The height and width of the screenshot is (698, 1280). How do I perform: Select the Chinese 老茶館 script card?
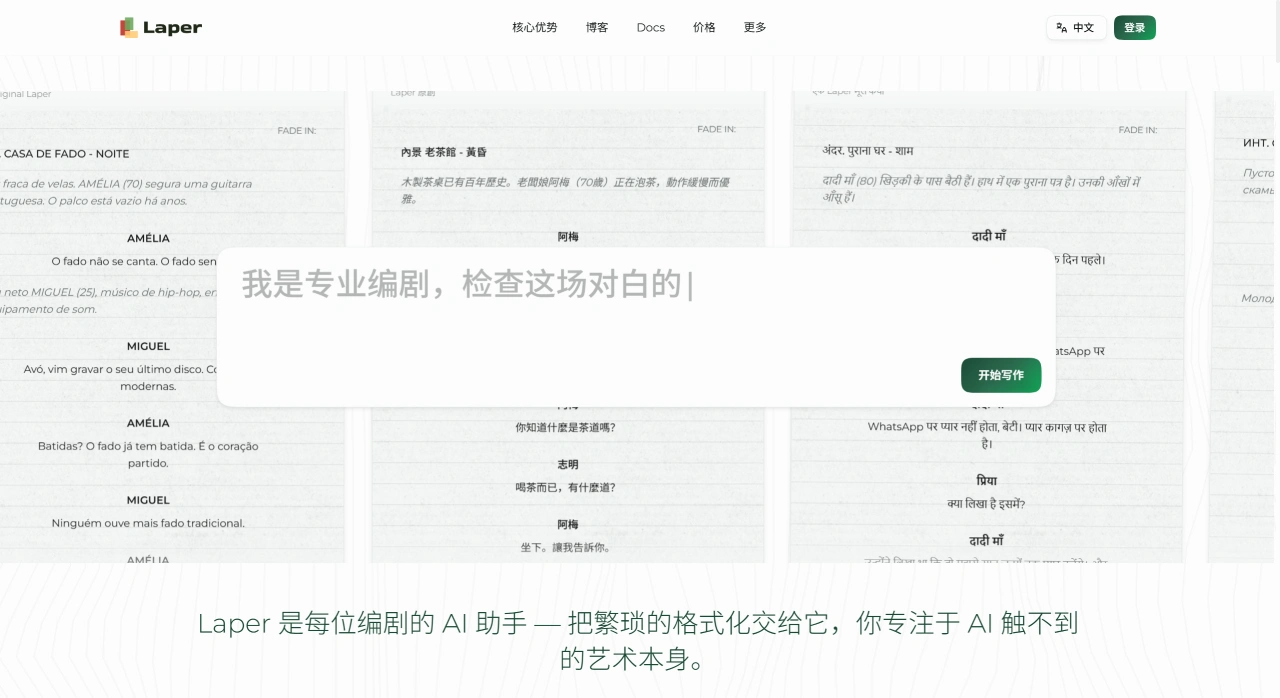[x=568, y=326]
